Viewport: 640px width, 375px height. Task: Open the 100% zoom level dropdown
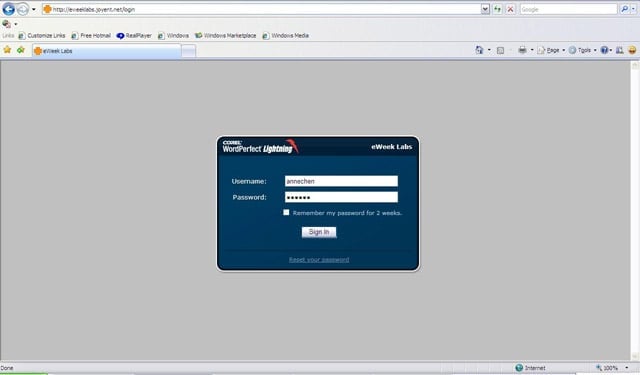click(627, 368)
